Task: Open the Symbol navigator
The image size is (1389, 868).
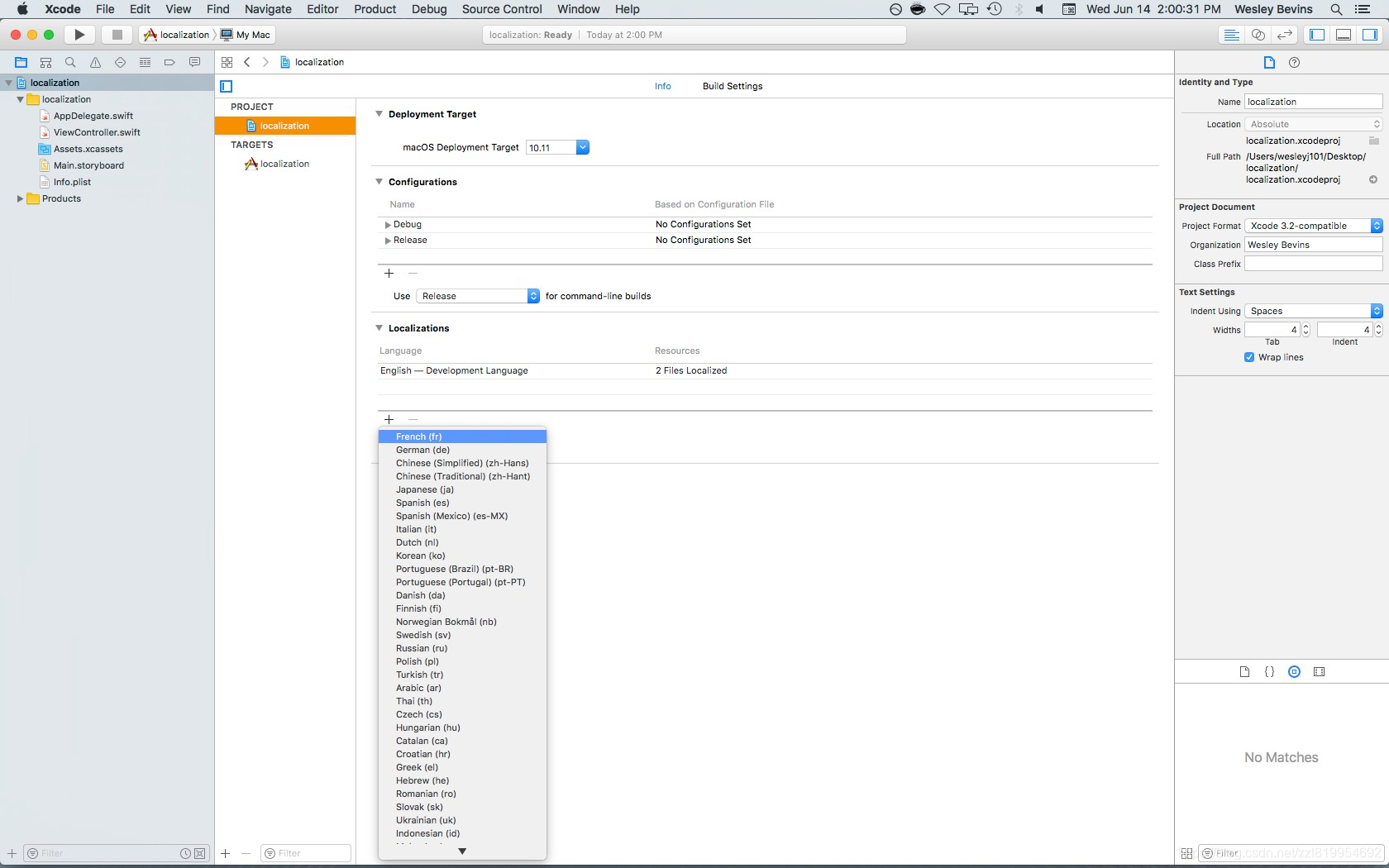Action: 46,62
